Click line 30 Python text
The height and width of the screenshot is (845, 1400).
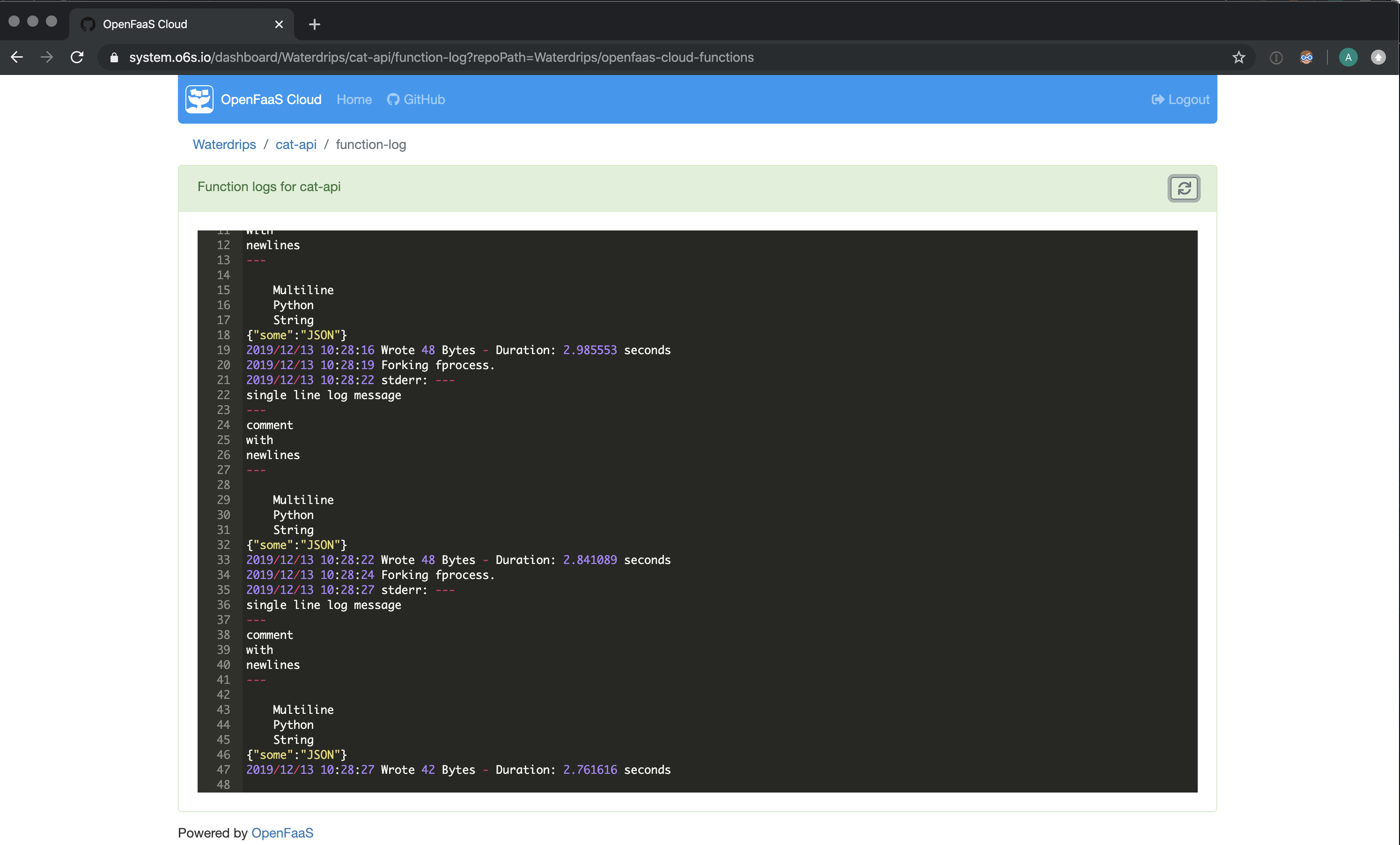293,515
